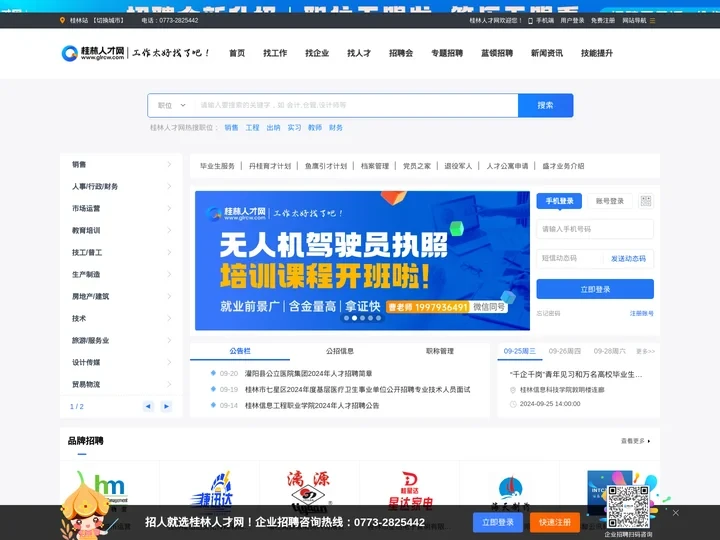Image resolution: width=720 pixels, height=540 pixels.
Task: Go to next category page arrow
Action: [x=166, y=406]
